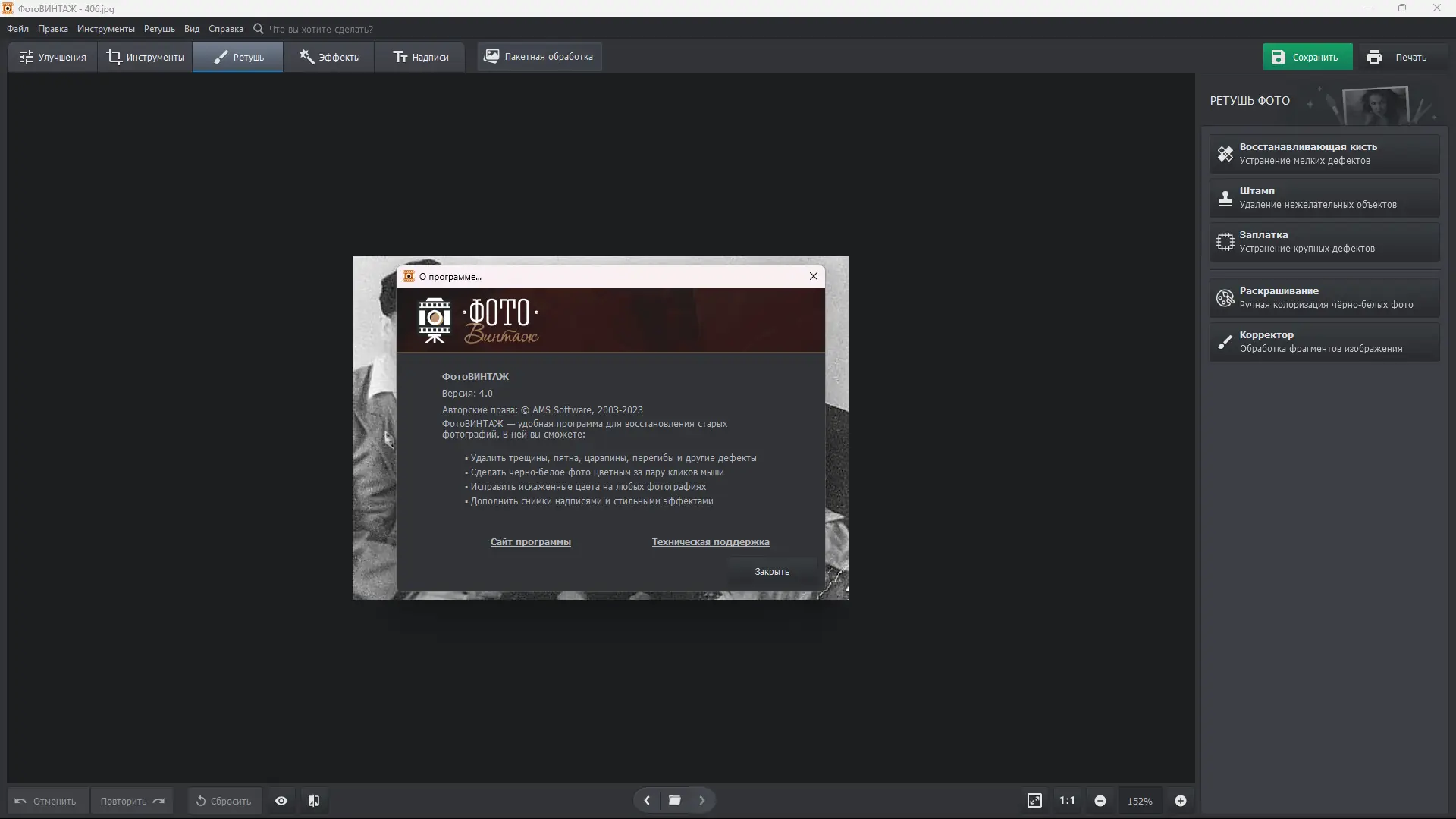
Task: Choose the Stamp (Штамп) tool
Action: tap(1324, 197)
